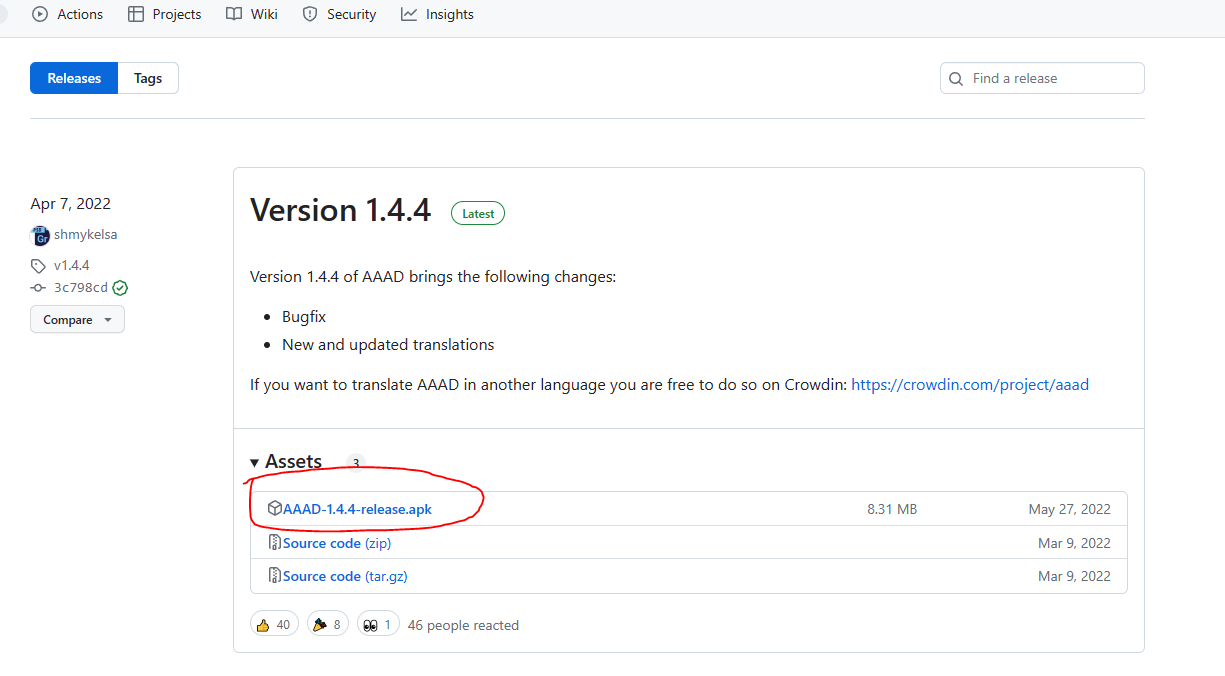
Task: Click the zip file icon
Action: point(275,543)
